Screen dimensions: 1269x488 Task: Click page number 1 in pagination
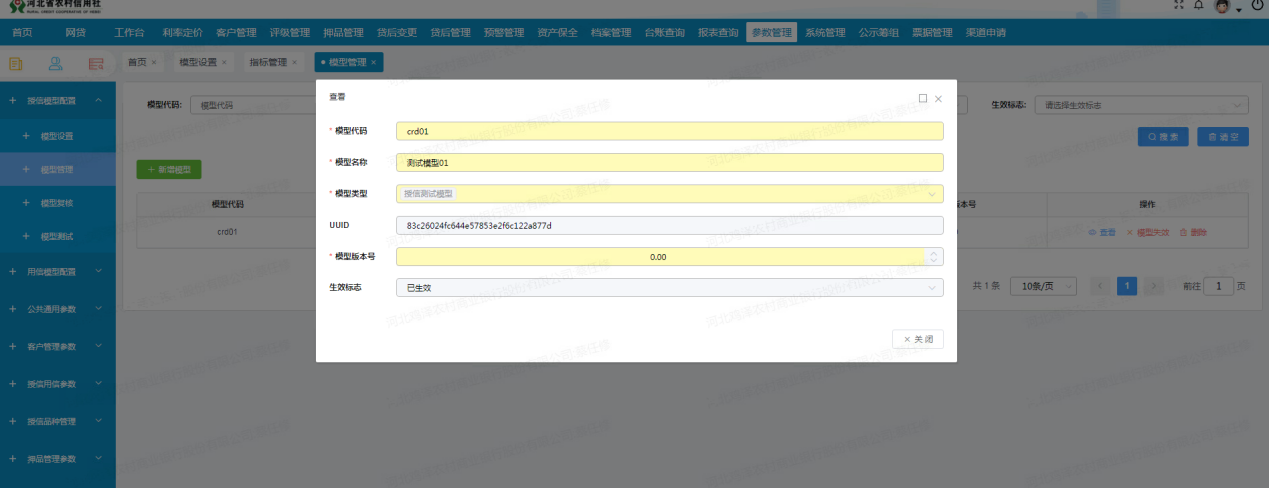pos(1127,286)
